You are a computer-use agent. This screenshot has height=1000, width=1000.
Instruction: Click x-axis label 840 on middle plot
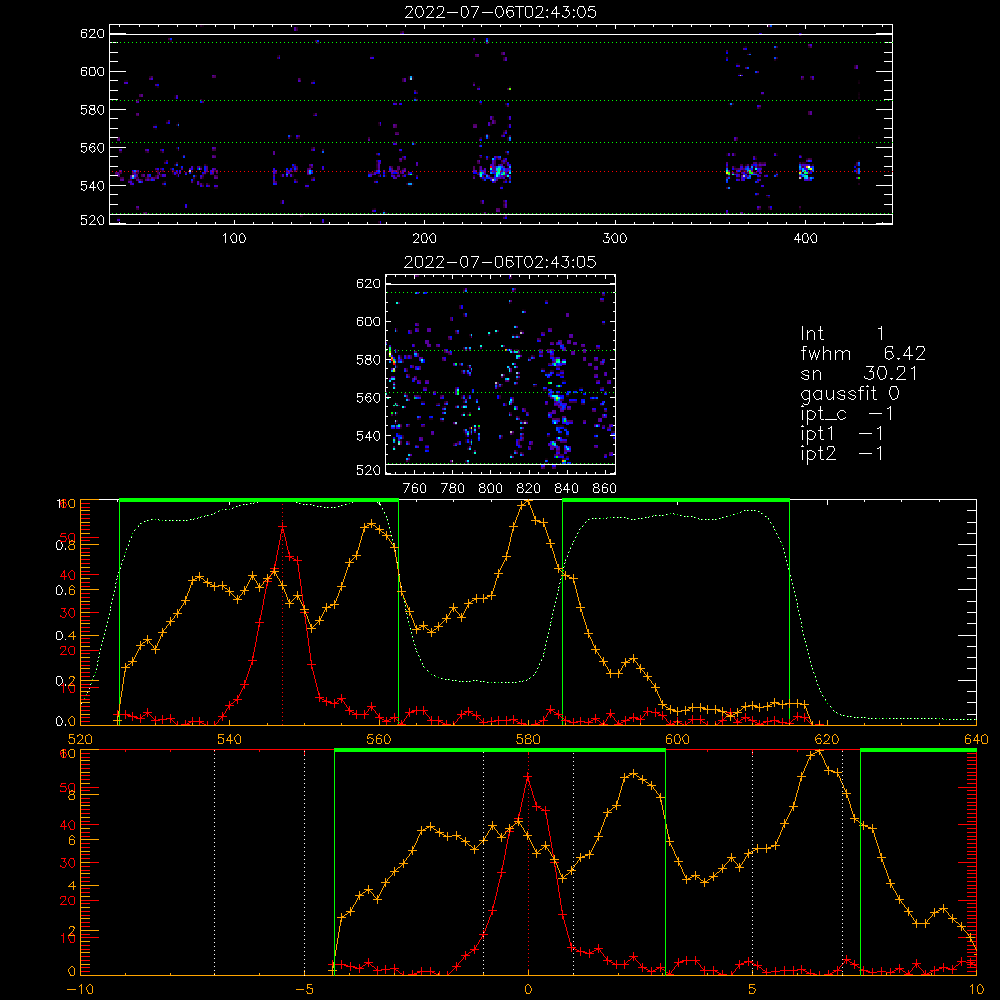pyautogui.click(x=566, y=489)
